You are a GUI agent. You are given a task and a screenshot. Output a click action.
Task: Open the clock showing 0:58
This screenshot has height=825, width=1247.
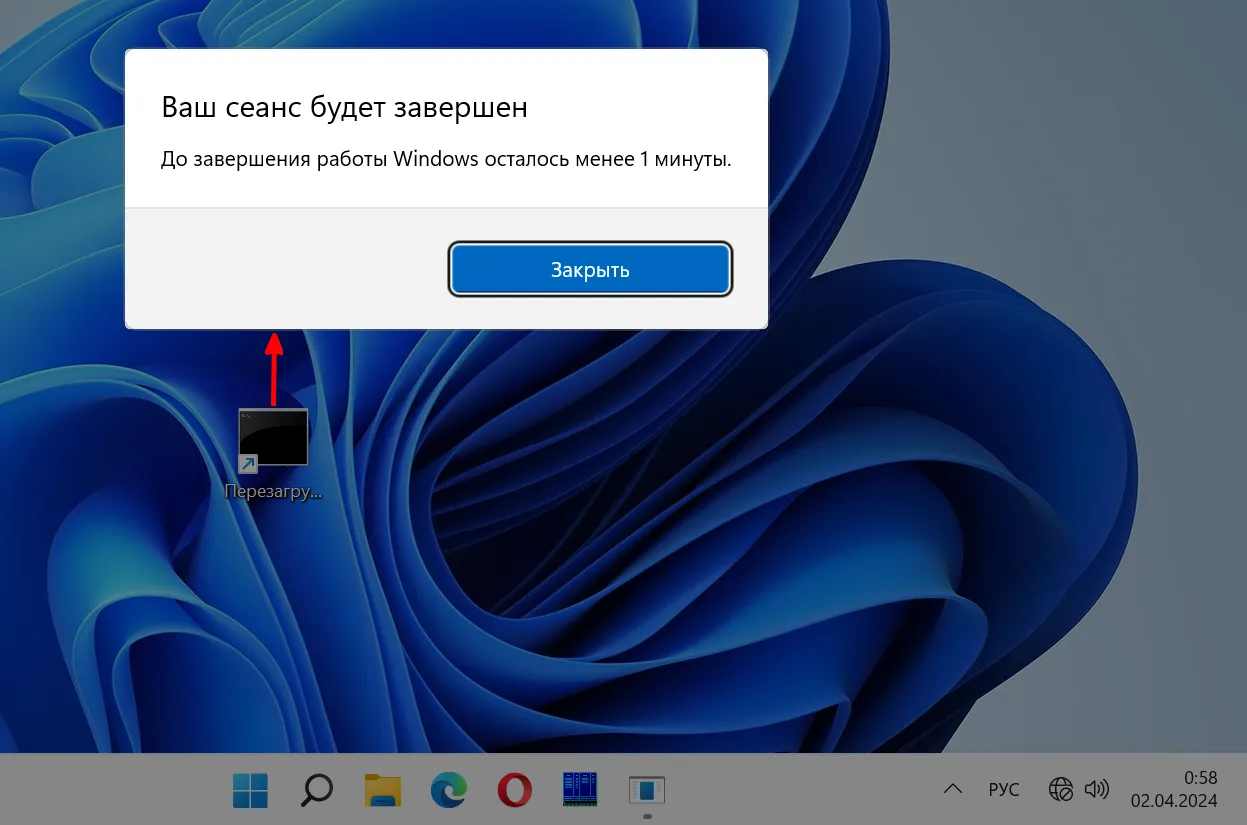(1200, 777)
